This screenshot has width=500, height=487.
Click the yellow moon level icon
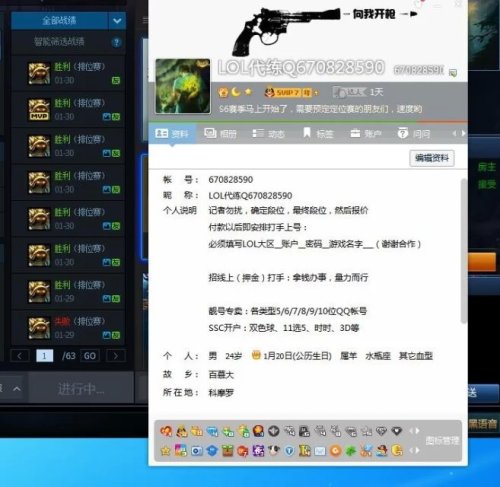tap(236, 92)
